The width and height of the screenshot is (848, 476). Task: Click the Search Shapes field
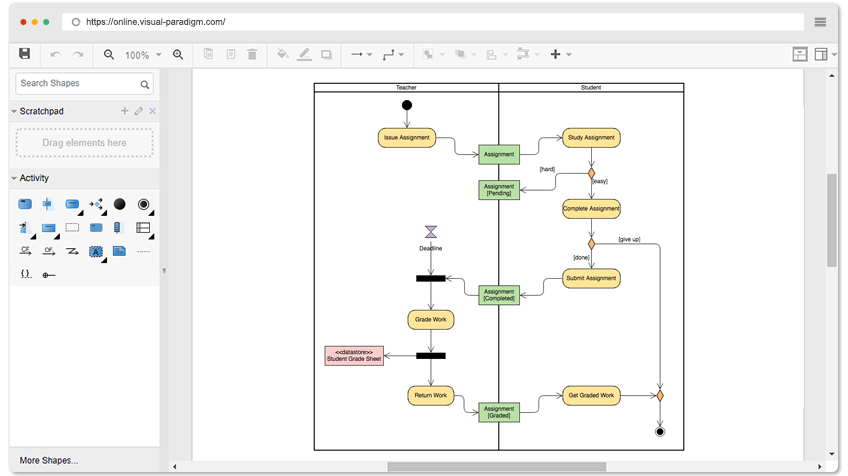pyautogui.click(x=84, y=83)
